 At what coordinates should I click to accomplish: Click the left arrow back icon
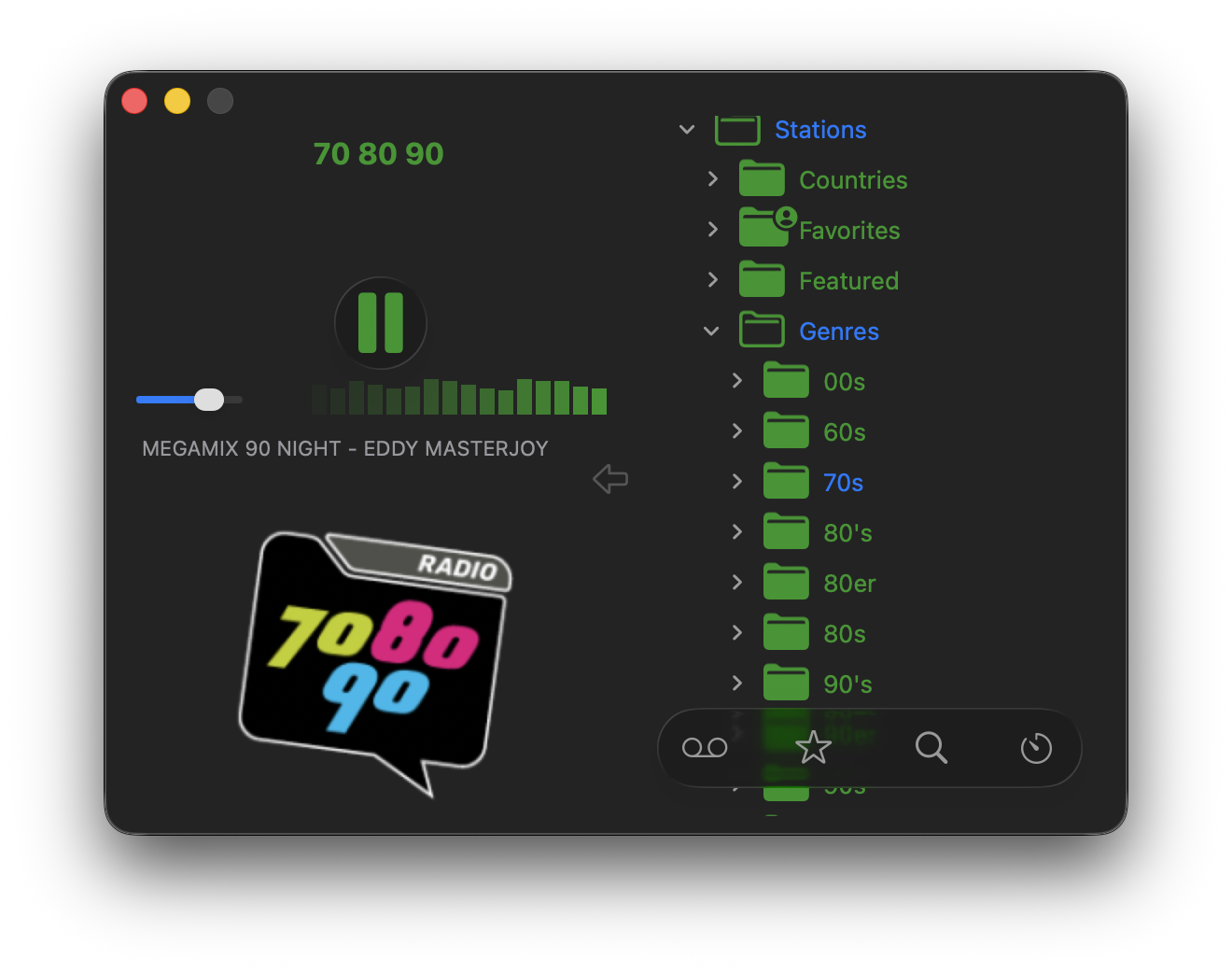tap(610, 479)
